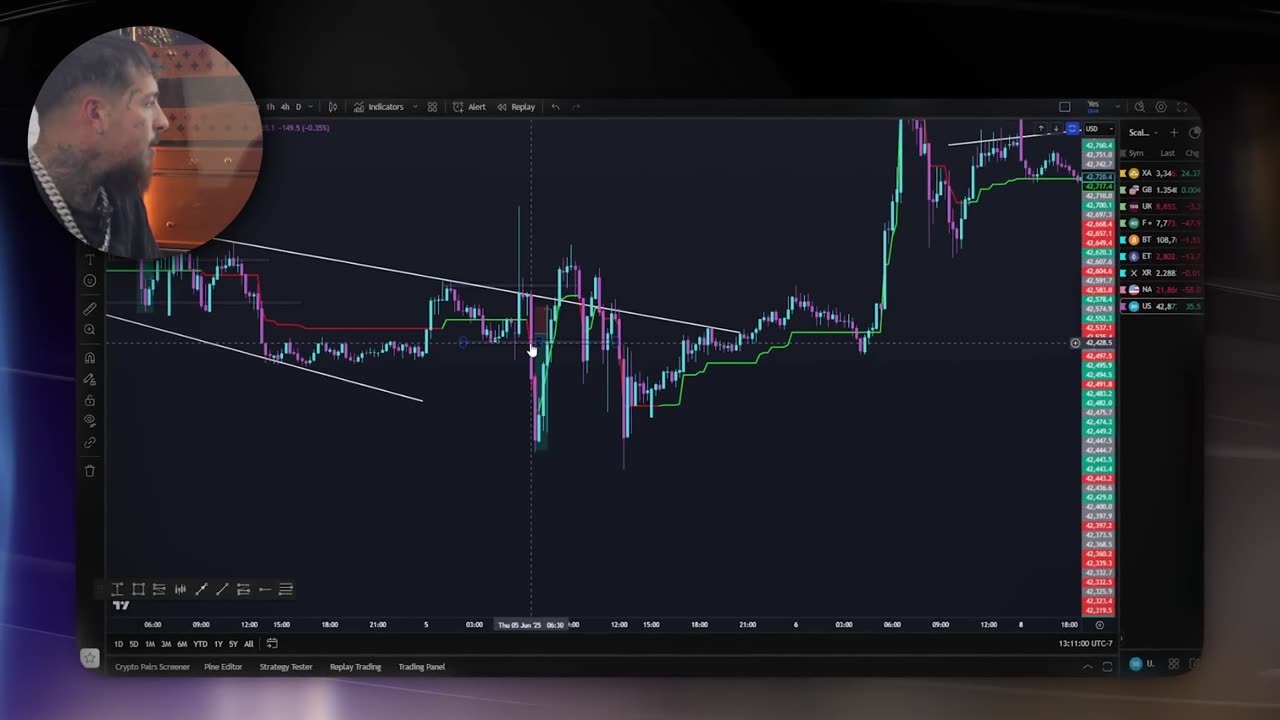This screenshot has height=720, width=1280.
Task: Add a symbol with the watchlist plus
Action: 1174,132
